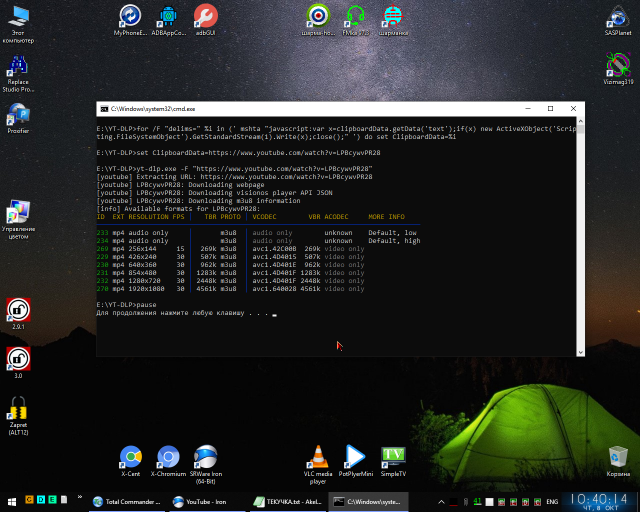Open the Windows Start menu
Screen dimensions: 640x512
pos(12,502)
